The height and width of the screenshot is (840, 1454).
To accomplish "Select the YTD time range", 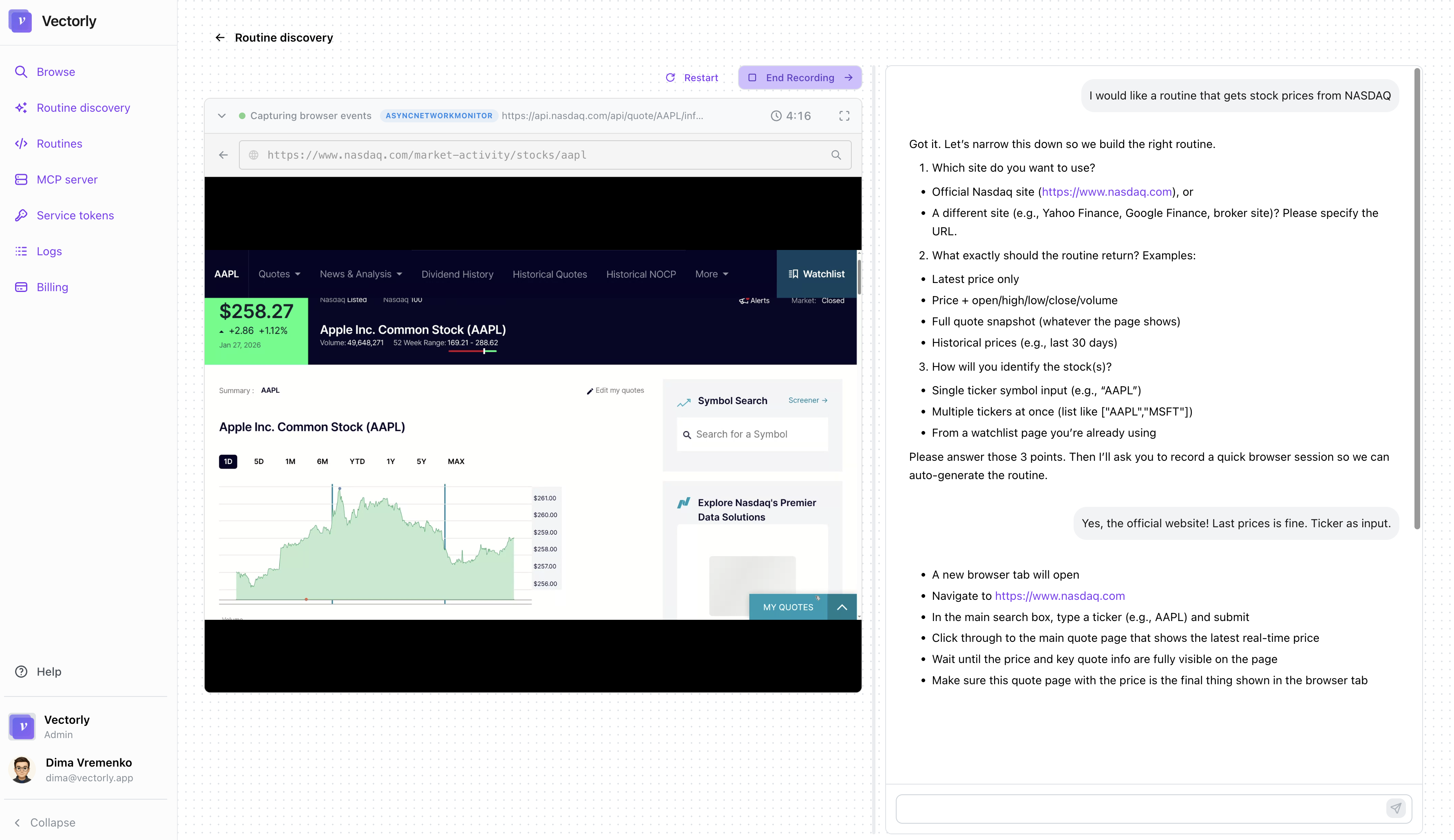I will point(357,461).
